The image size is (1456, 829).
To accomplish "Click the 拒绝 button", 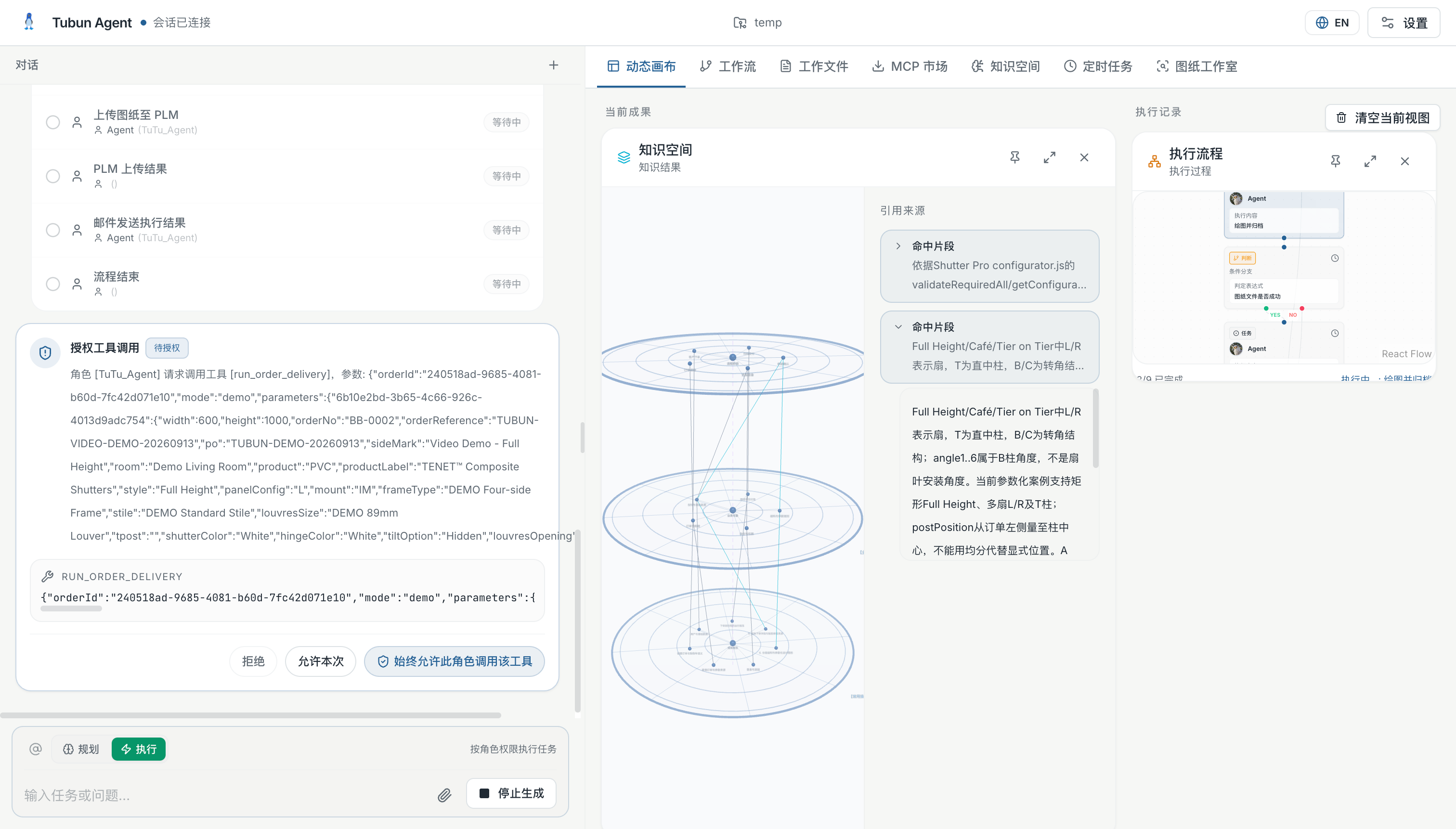I will [x=253, y=661].
